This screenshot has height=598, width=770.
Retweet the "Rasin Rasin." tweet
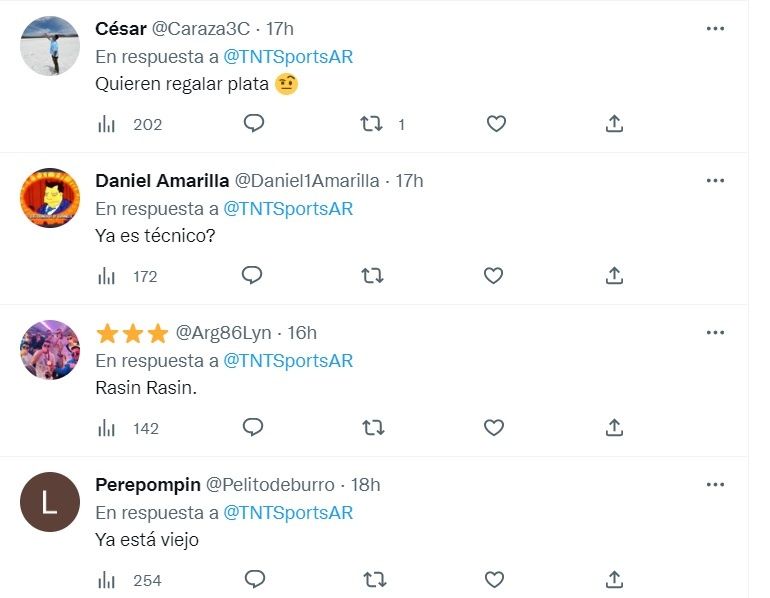coord(373,427)
